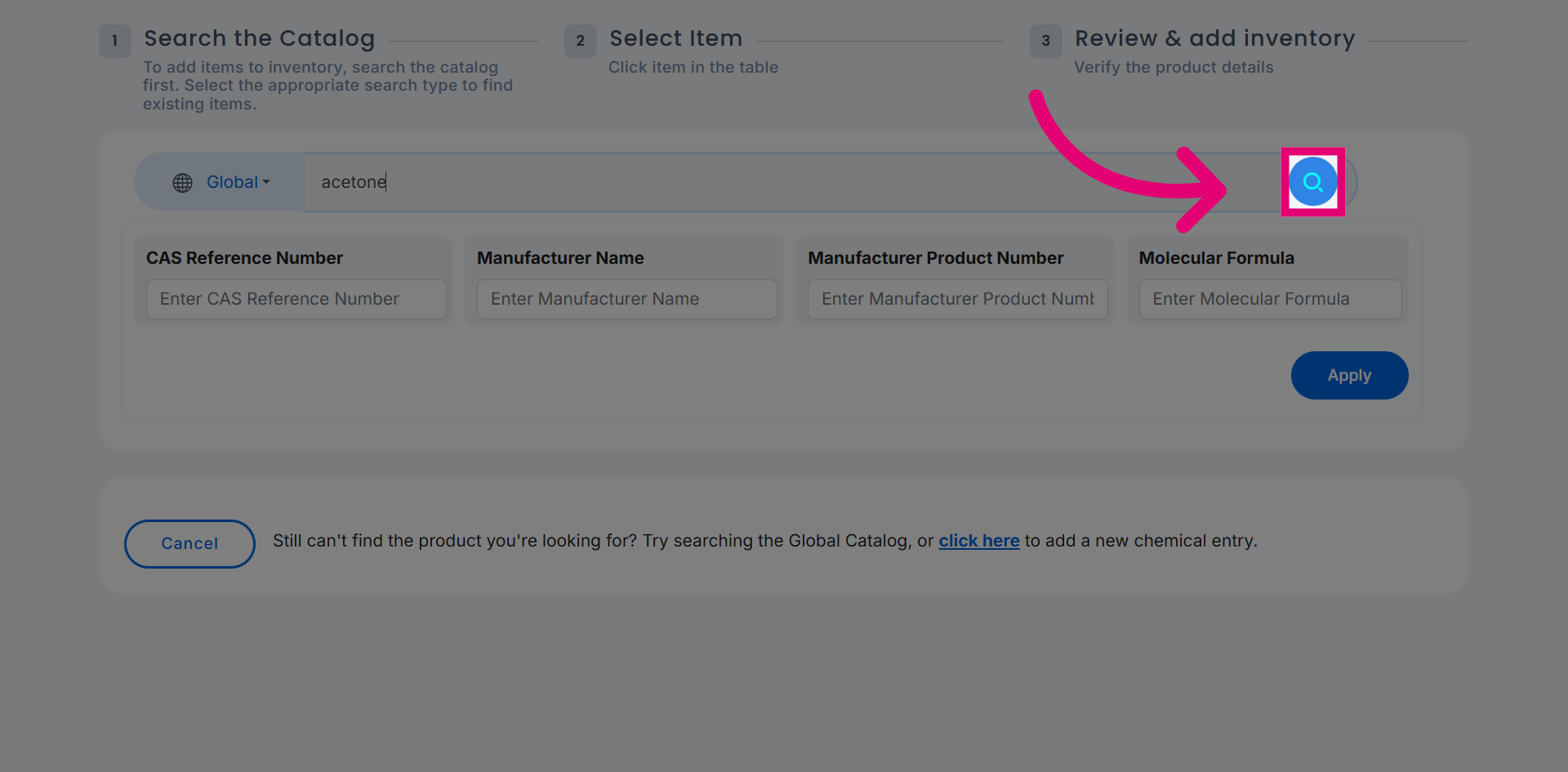Image resolution: width=1568 pixels, height=772 pixels.
Task: Click the Apply button
Action: [1349, 375]
